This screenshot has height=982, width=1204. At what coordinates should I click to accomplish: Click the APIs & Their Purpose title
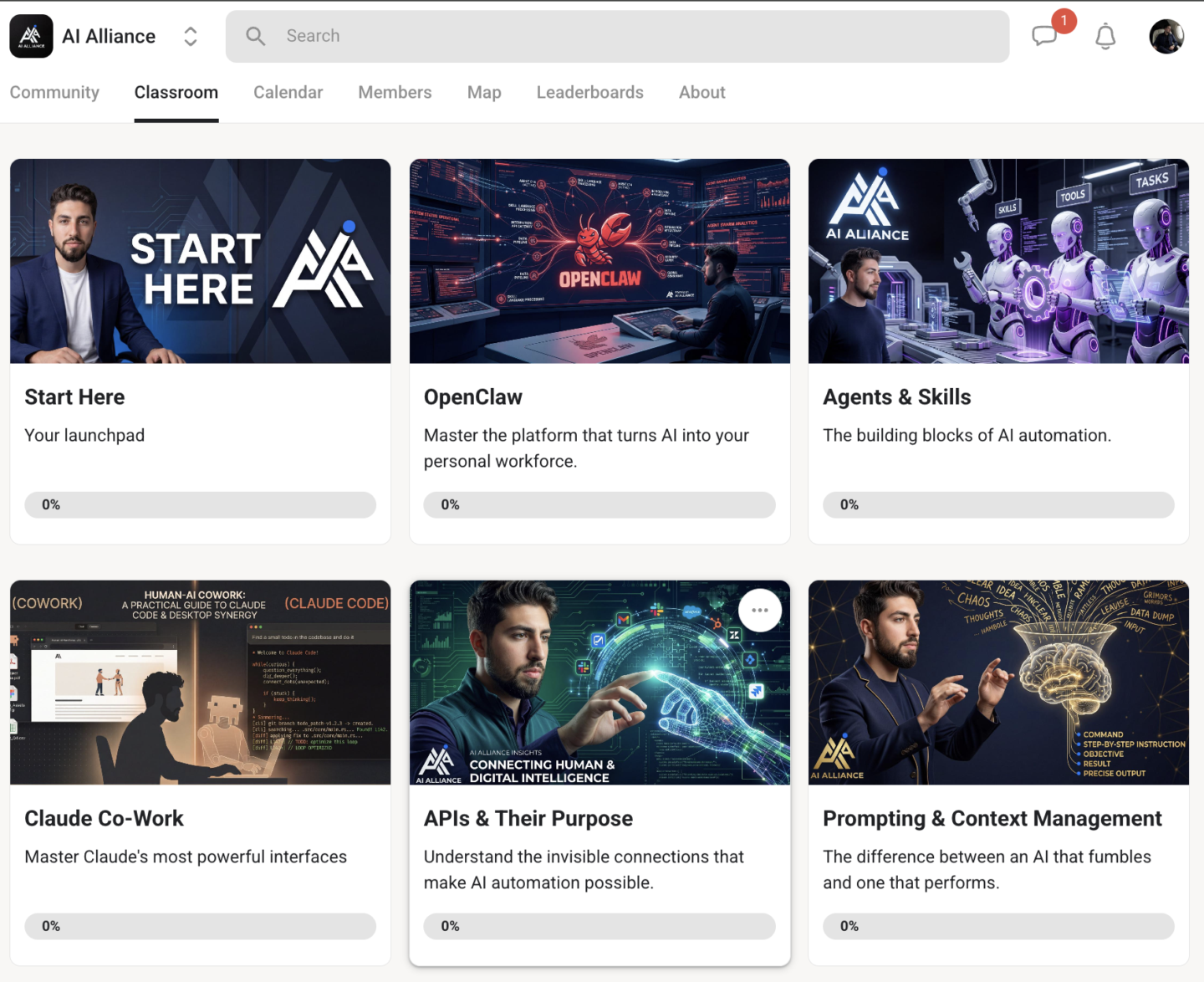coord(528,819)
